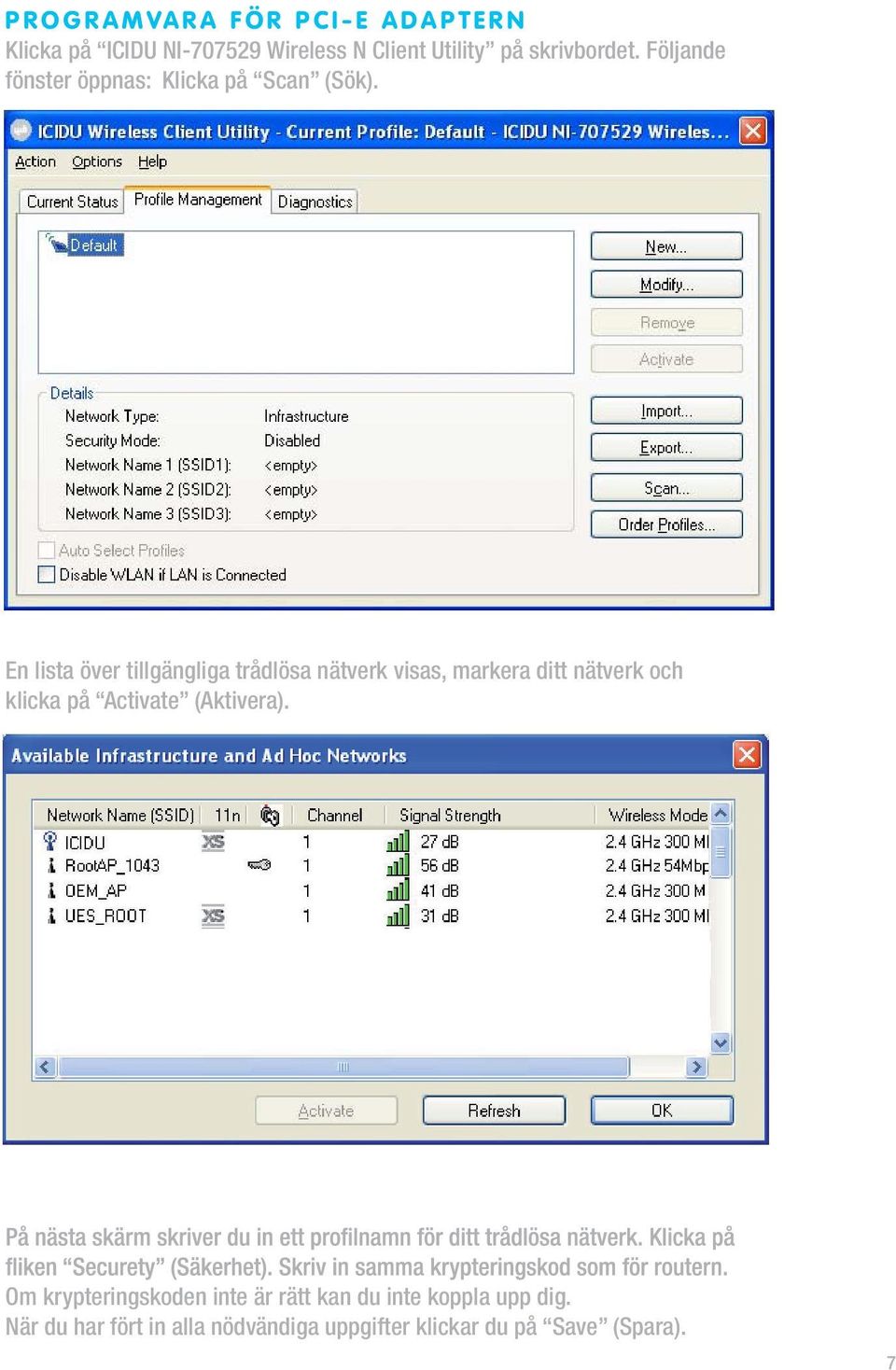Click the OEM_AP network type icon
This screenshot has width=896, height=1370.
tap(51, 891)
